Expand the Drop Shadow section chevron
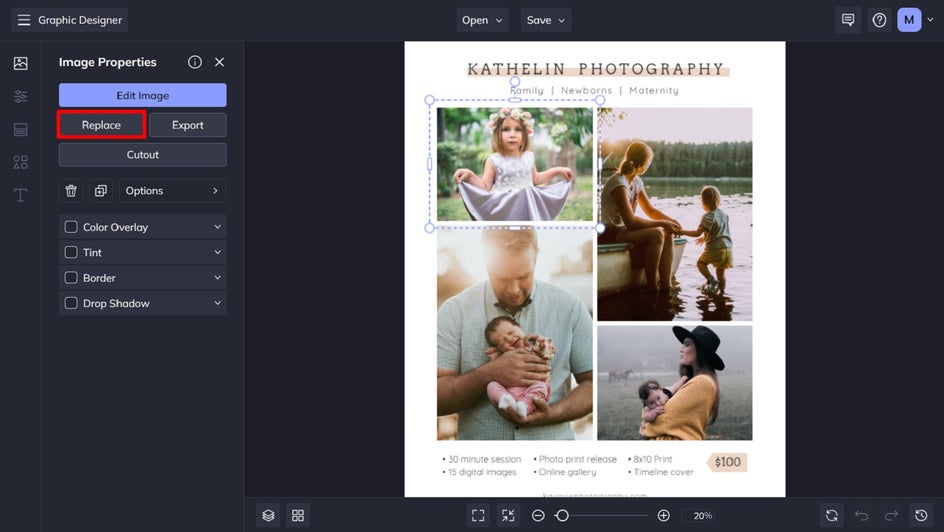Screen dimensions: 944x532 point(217,303)
